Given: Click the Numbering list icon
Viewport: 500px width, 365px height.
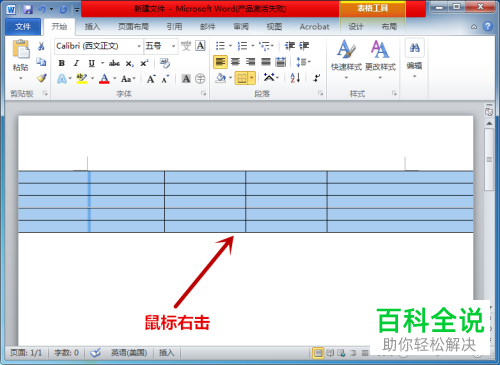Looking at the screenshot, I should tap(242, 46).
